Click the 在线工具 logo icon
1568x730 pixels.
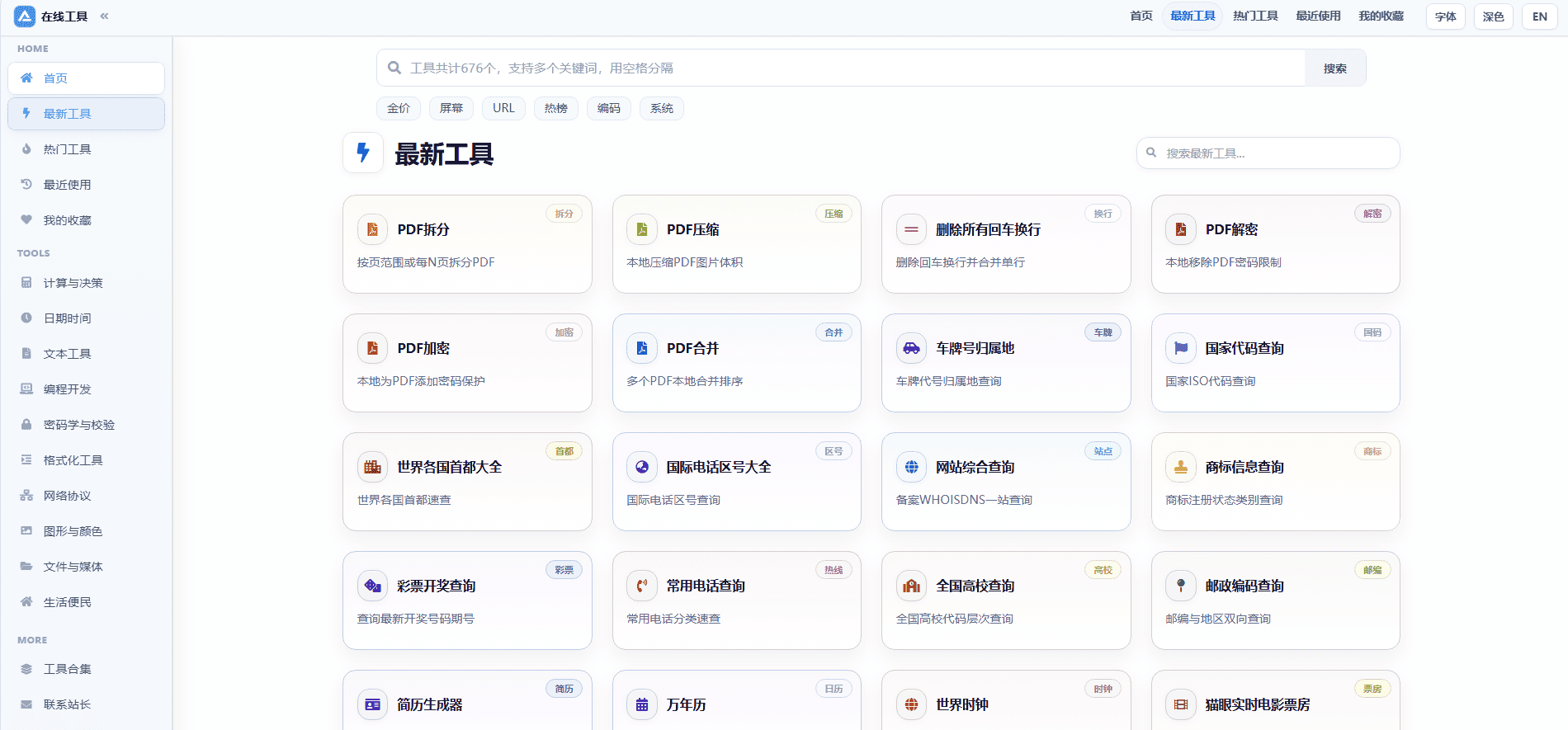25,16
